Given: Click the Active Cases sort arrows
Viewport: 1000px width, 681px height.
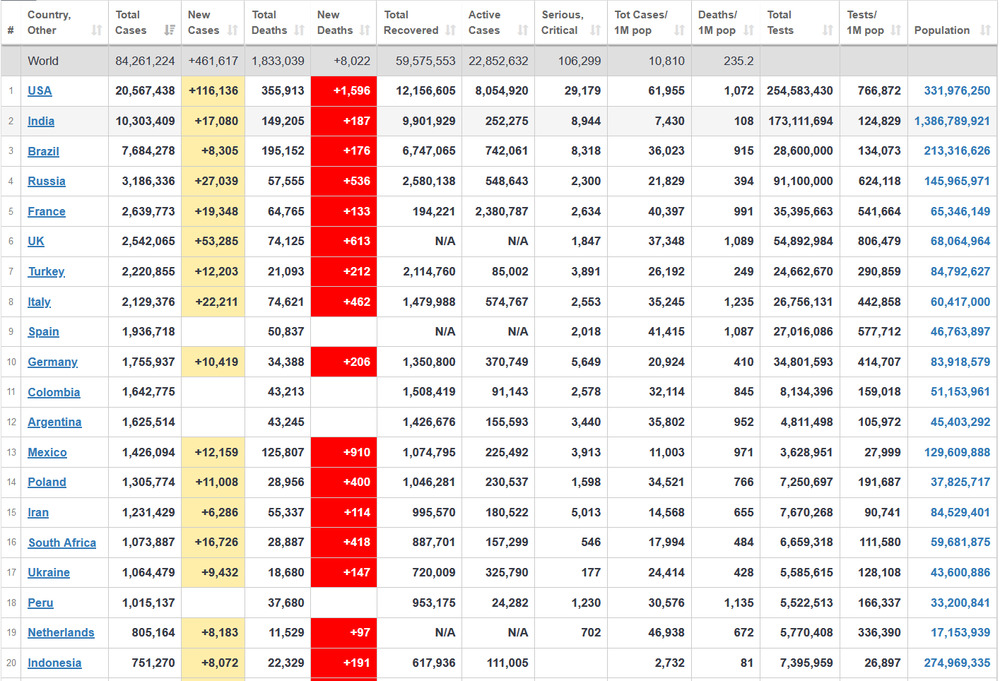Looking at the screenshot, I should click(x=523, y=31).
